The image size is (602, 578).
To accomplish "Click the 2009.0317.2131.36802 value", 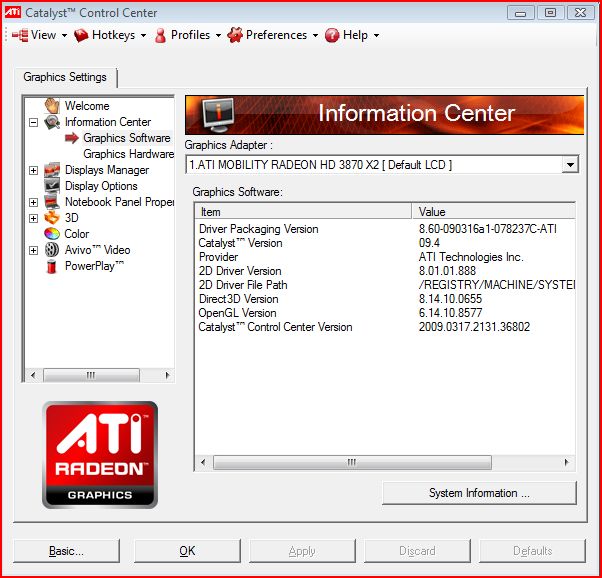I will [474, 327].
